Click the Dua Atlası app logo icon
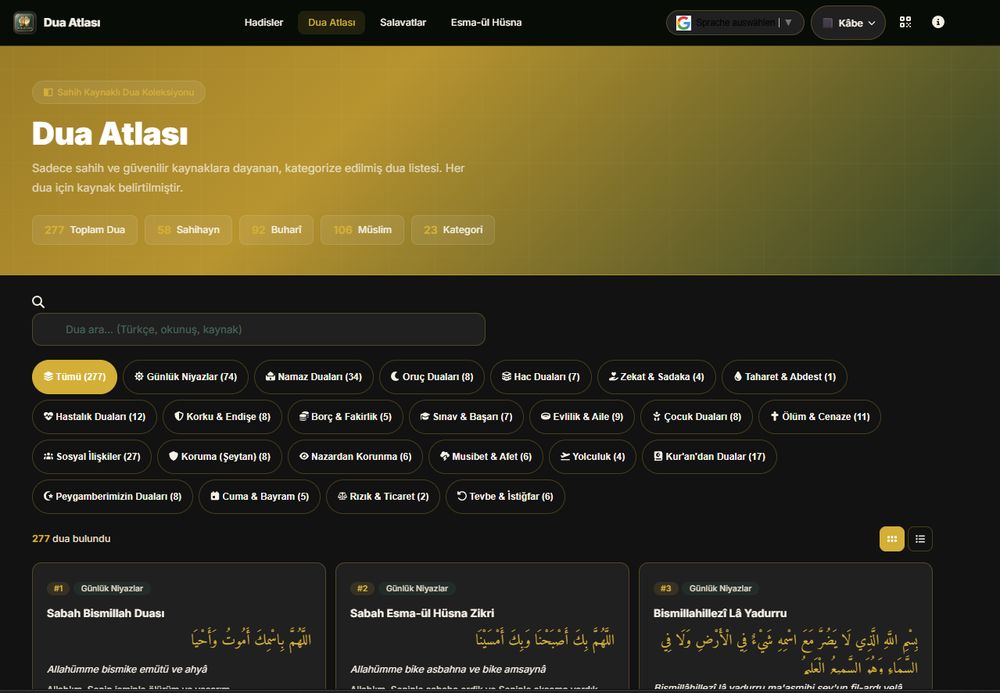The height and width of the screenshot is (693, 1000). 24,22
